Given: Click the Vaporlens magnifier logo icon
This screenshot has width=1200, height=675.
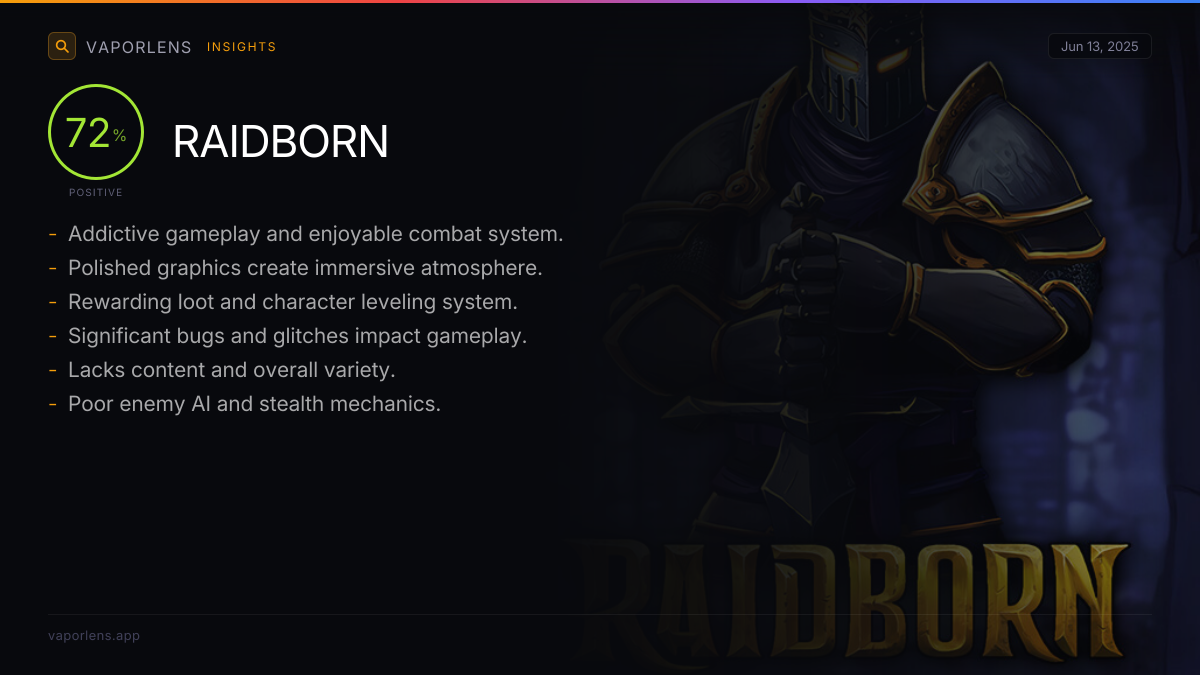Looking at the screenshot, I should coord(62,46).
